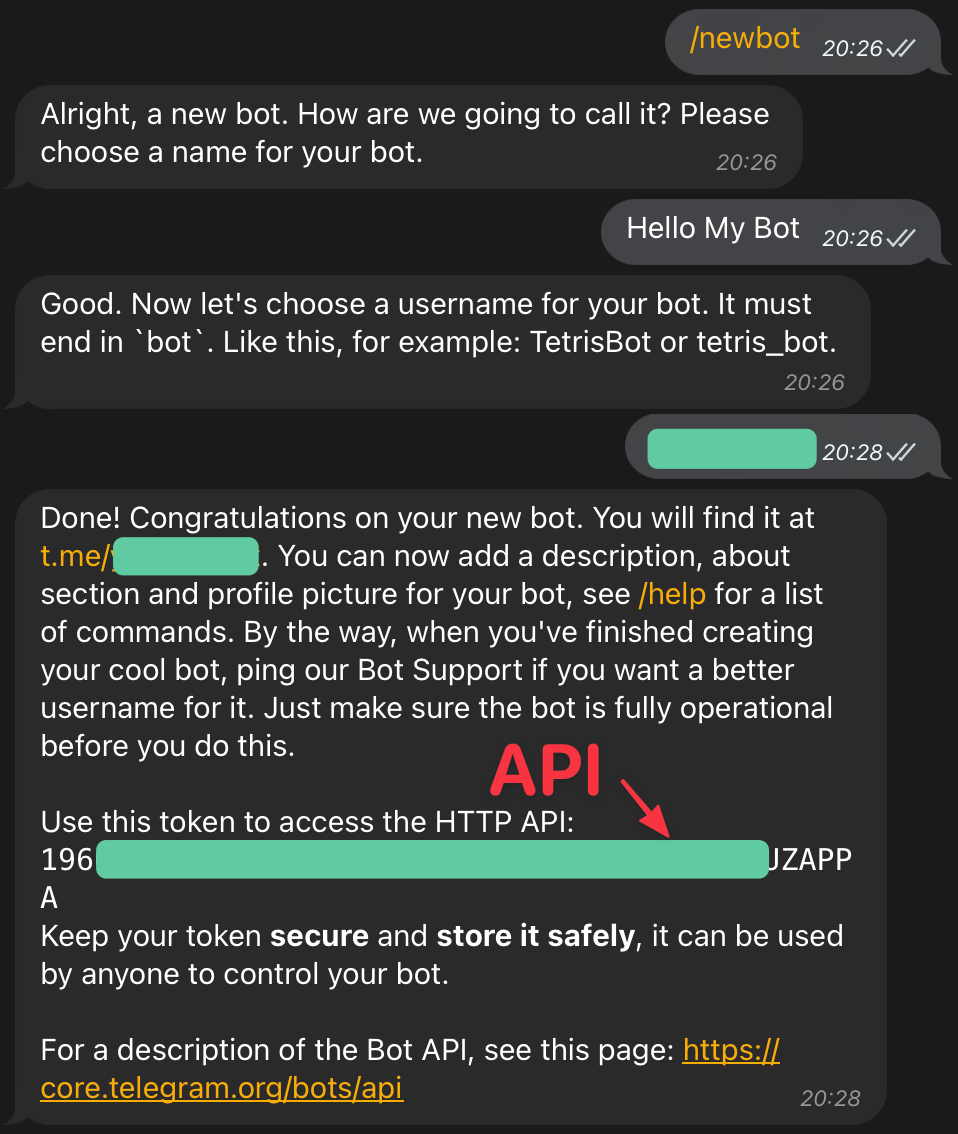Select the 'choose a name for your bot' message
The image size is (958, 1134).
point(409,137)
